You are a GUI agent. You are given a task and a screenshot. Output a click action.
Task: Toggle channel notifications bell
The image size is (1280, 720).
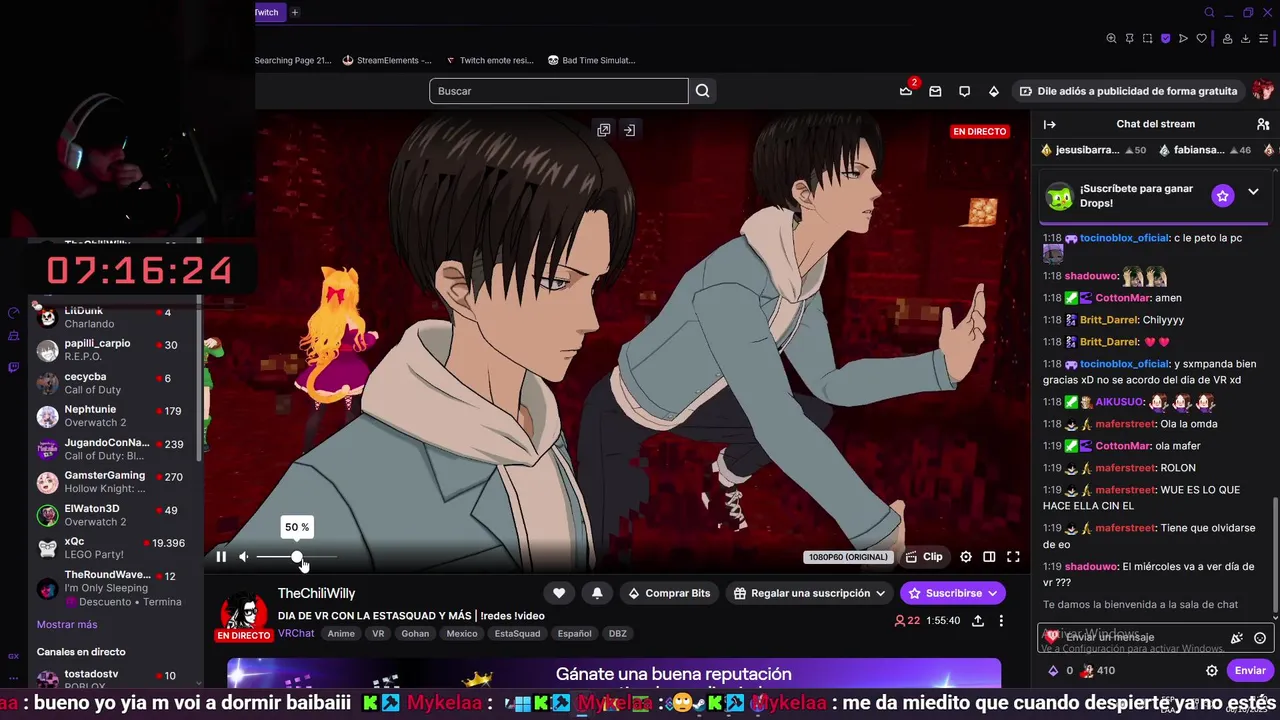pos(597,593)
